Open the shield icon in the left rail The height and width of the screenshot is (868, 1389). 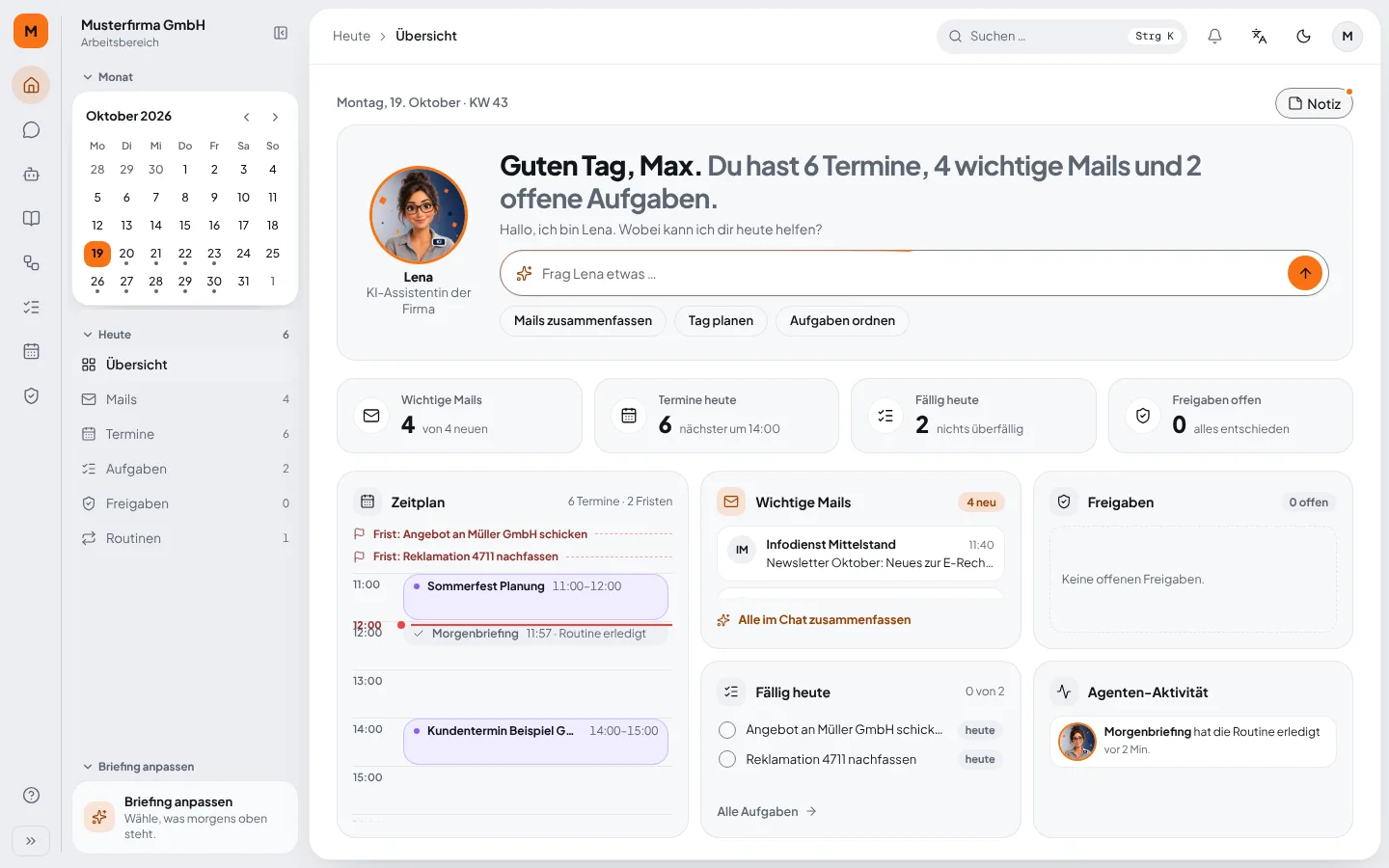[x=31, y=395]
